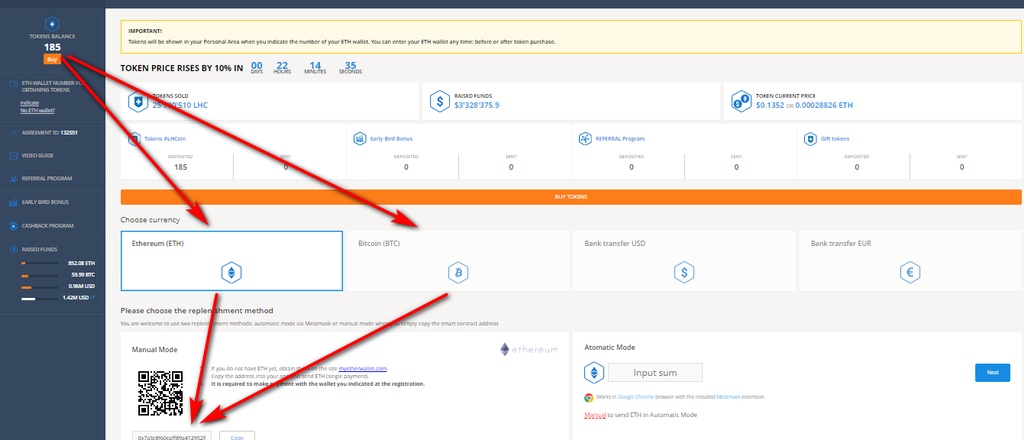Open the Manual link for Automatic Mode
Viewport: 1024px width, 440px height.
[x=595, y=415]
